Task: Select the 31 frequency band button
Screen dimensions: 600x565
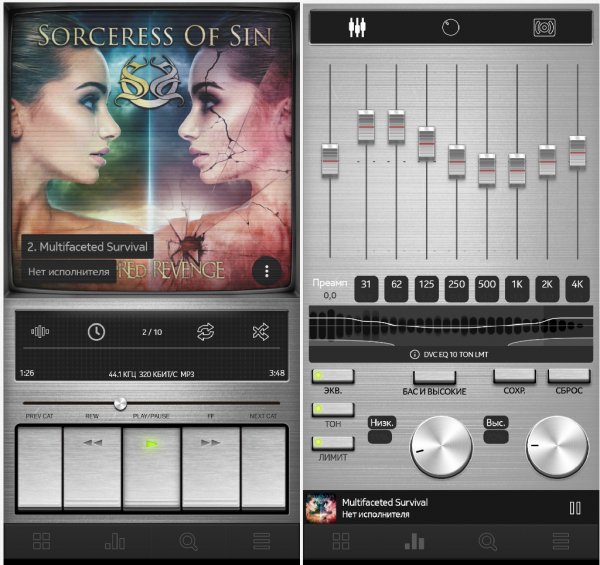Action: [x=366, y=288]
